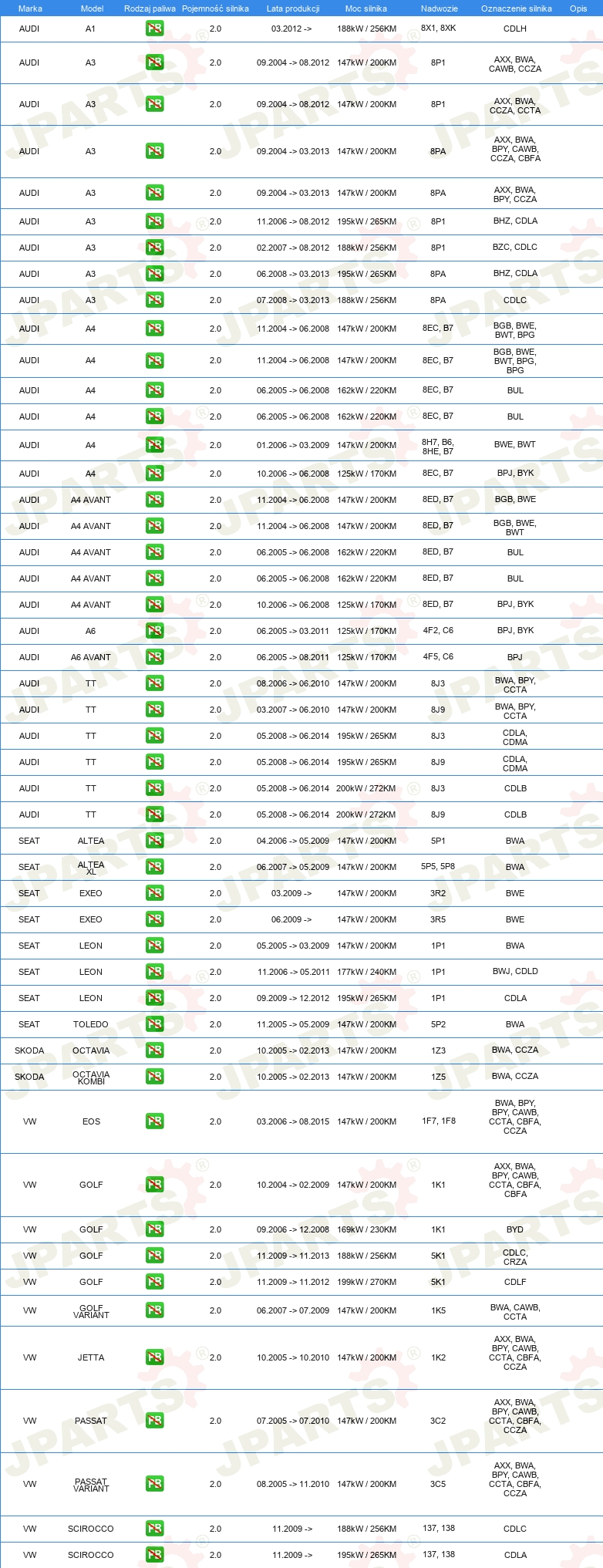Screen dimensions: 603x1568
Task: Click the fuel icon in the Audi A1 row
Action: (154, 29)
